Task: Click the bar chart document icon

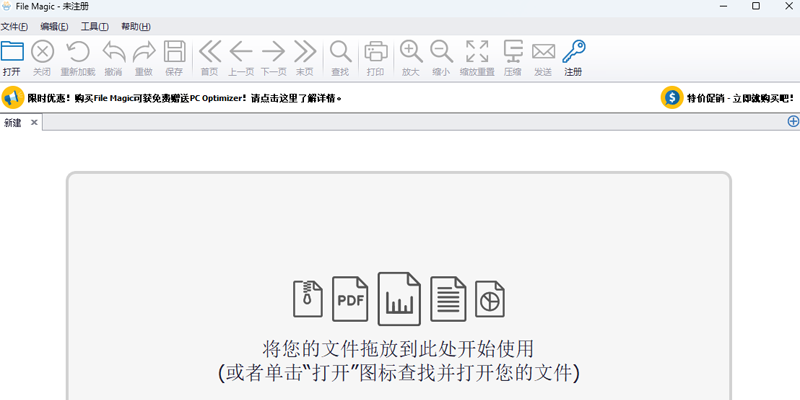Action: click(399, 299)
